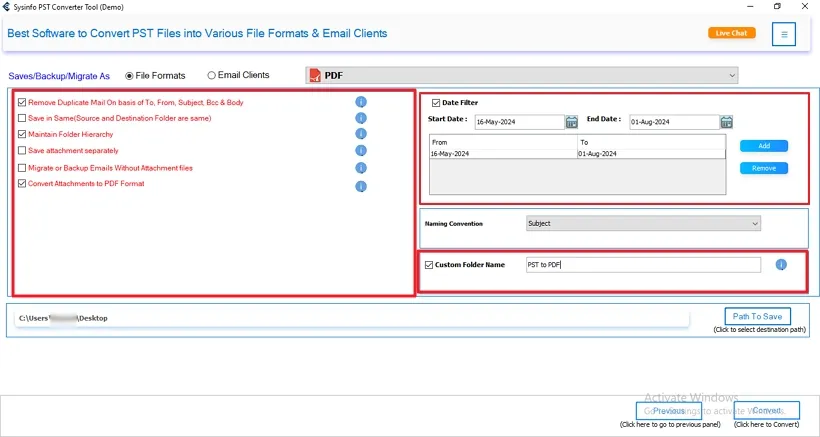The image size is (820, 437).
Task: Click Remove to delete date range
Action: 763,168
